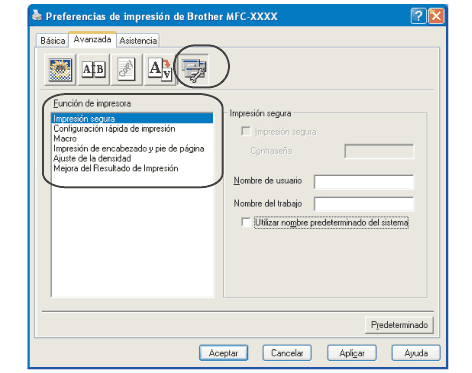Open the watermark settings icon
The width and height of the screenshot is (472, 373).
coord(126,70)
